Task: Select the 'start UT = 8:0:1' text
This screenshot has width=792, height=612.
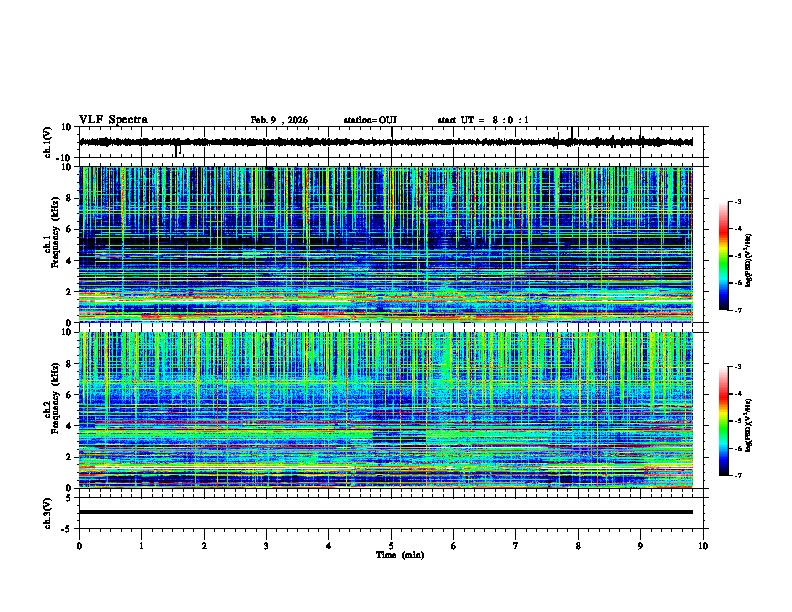Action: pos(483,120)
